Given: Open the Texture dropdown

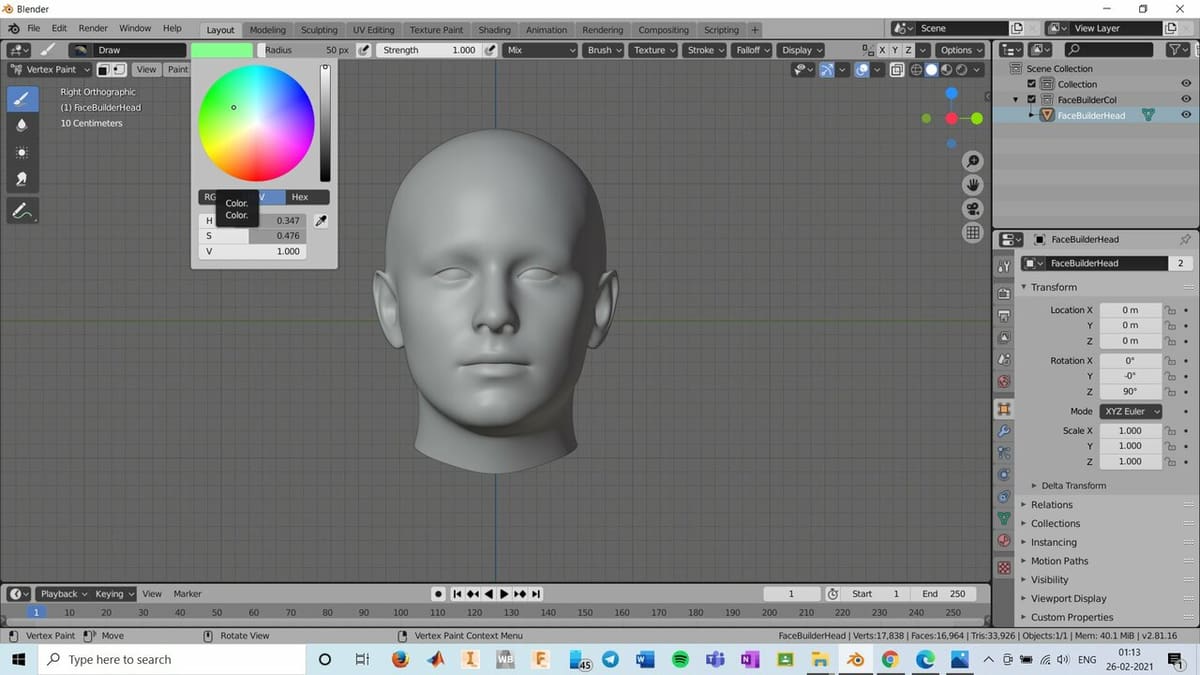Looking at the screenshot, I should (654, 50).
